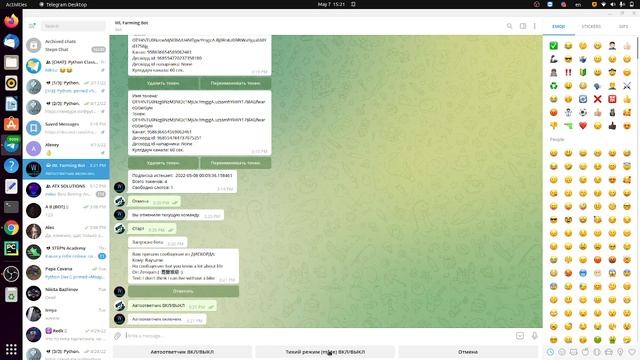This screenshot has width=640, height=360.
Task: Switch to the GIFS tab
Action: pos(623,27)
